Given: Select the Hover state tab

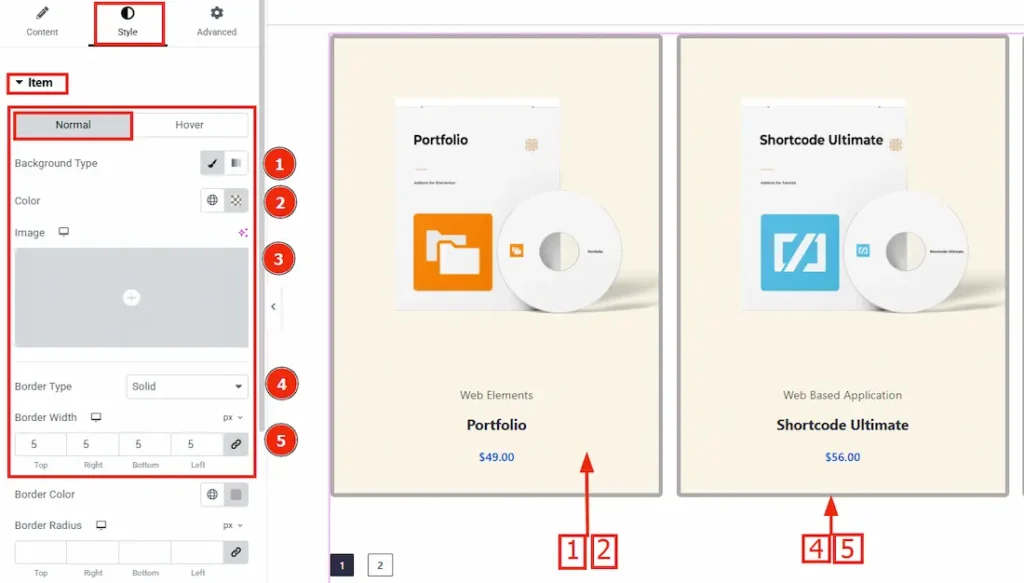Looking at the screenshot, I should 189,125.
